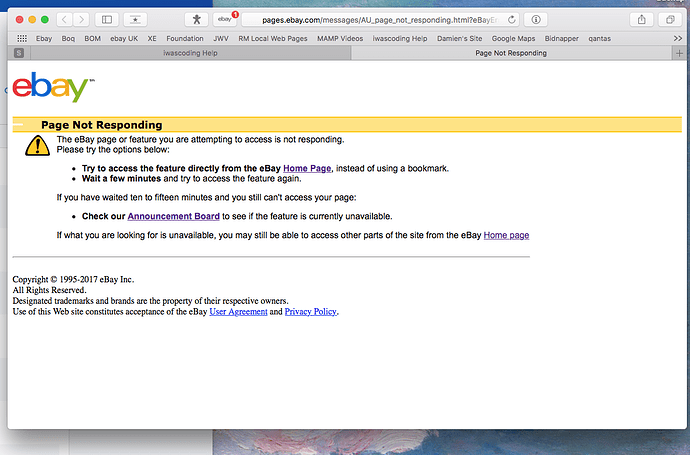Viewport: 690px width, 455px height.
Task: Open the qantas bookmark
Action: coord(599,38)
